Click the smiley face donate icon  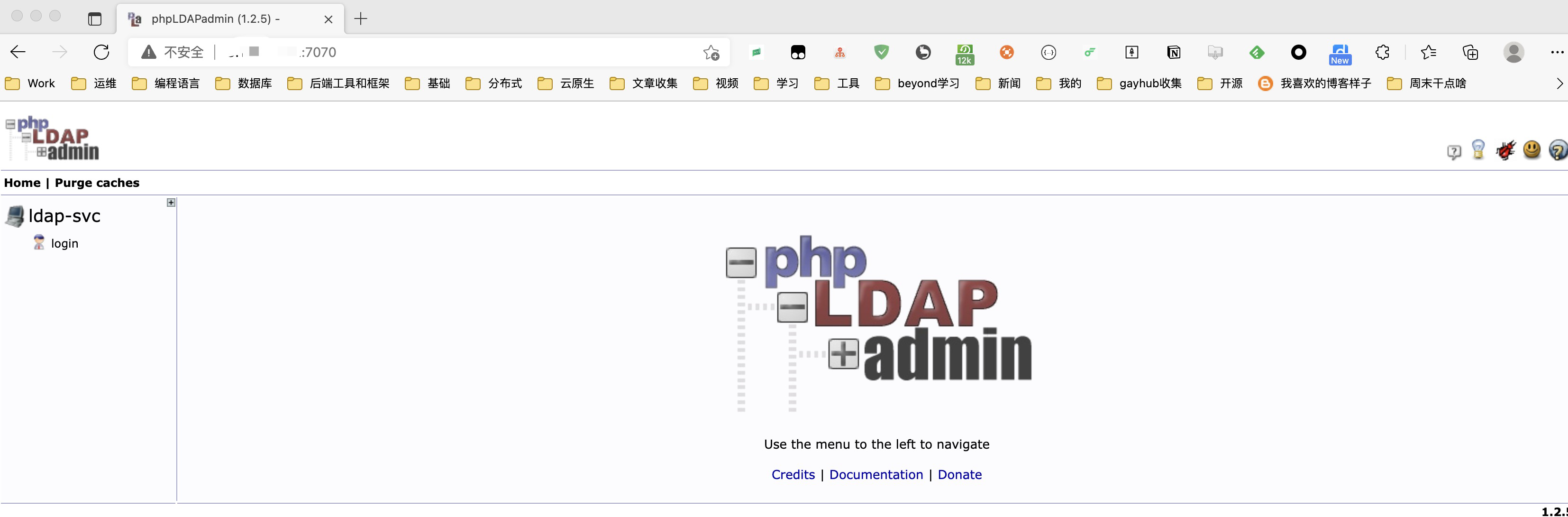point(1532,150)
